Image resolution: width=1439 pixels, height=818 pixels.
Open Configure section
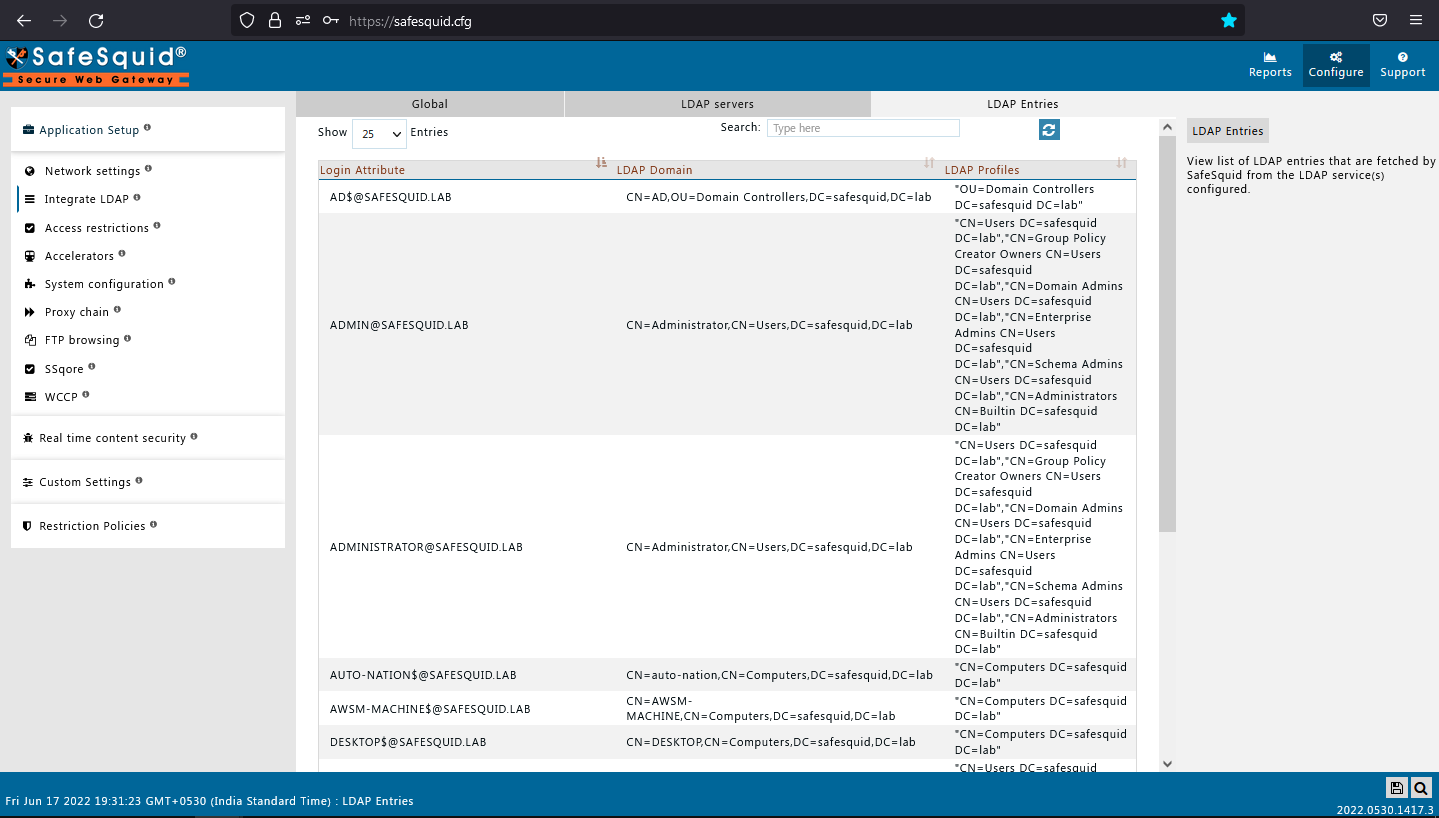[x=1336, y=66]
